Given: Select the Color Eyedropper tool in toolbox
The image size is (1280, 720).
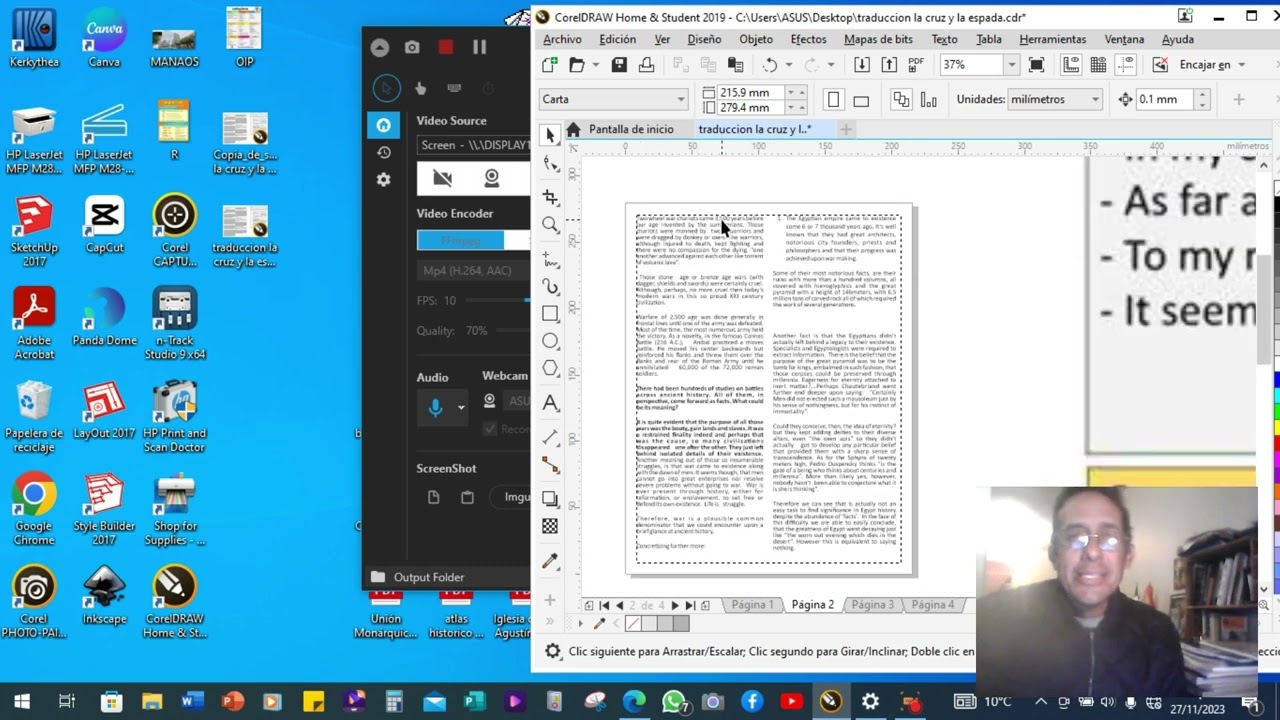Looking at the screenshot, I should [x=550, y=562].
